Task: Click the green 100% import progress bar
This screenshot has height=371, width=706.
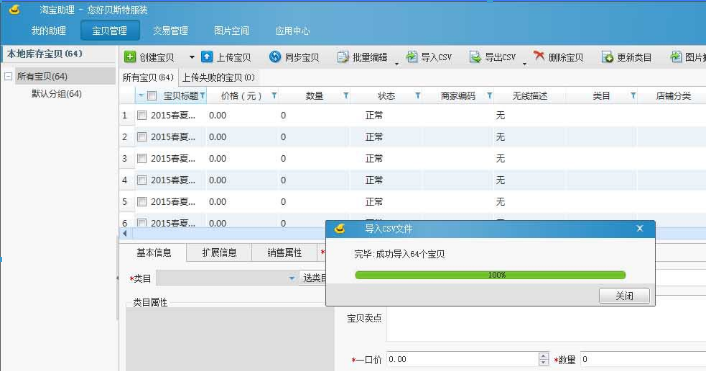Action: [x=490, y=275]
